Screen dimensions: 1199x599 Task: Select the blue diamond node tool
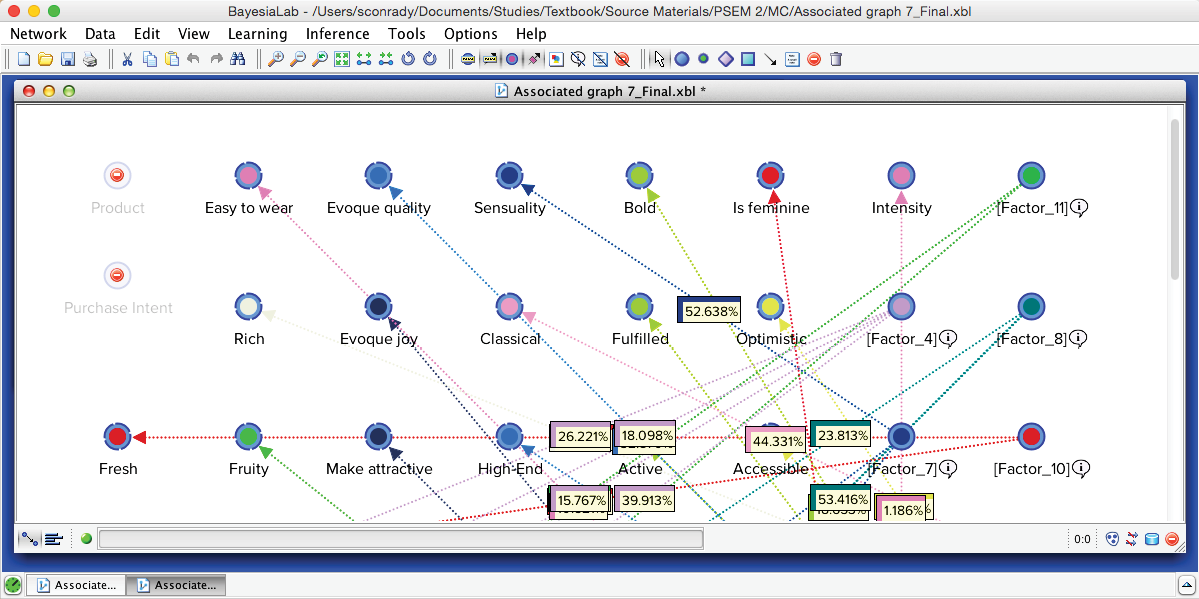tap(726, 59)
